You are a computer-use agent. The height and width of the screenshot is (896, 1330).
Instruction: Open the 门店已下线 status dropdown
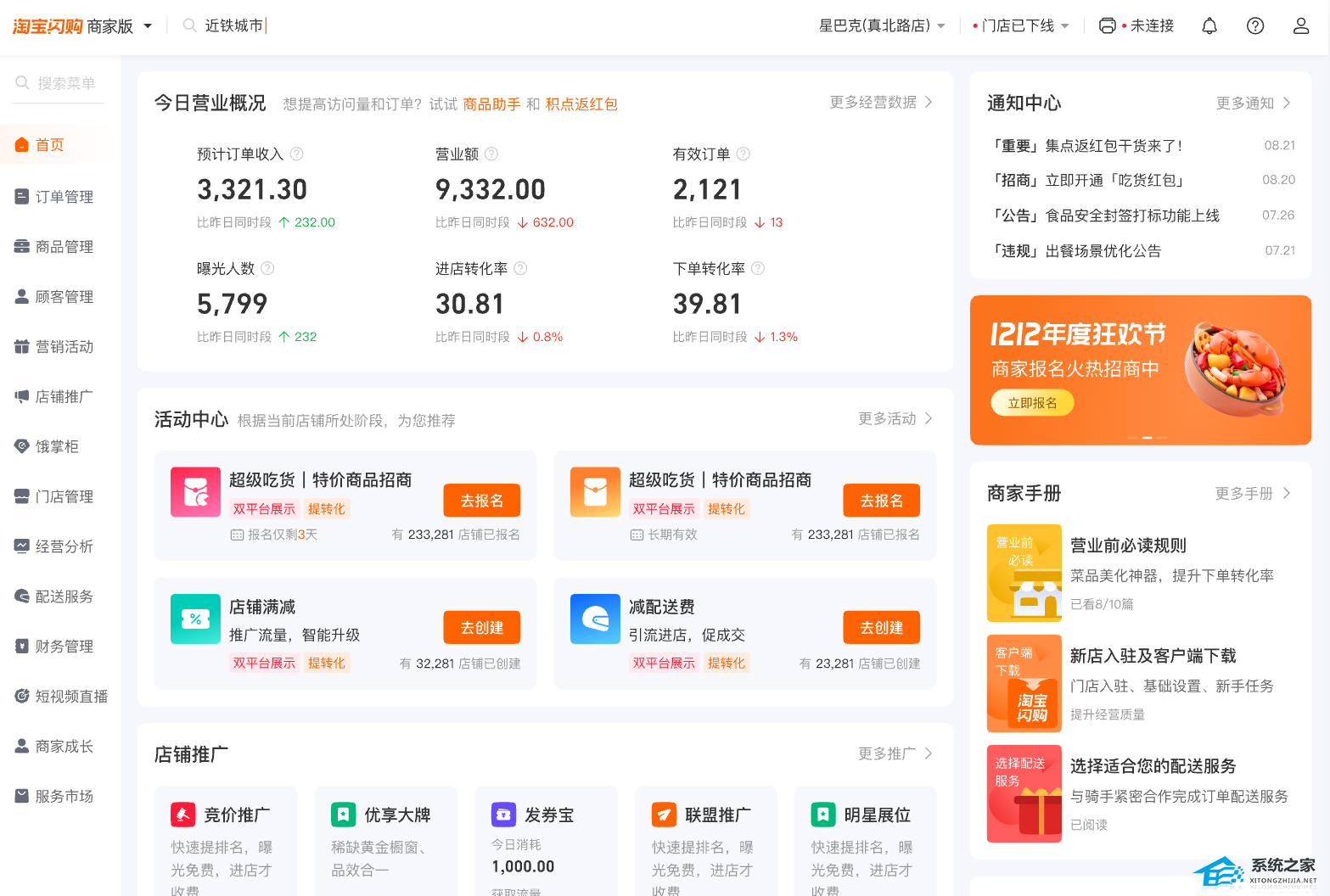pyautogui.click(x=1021, y=25)
